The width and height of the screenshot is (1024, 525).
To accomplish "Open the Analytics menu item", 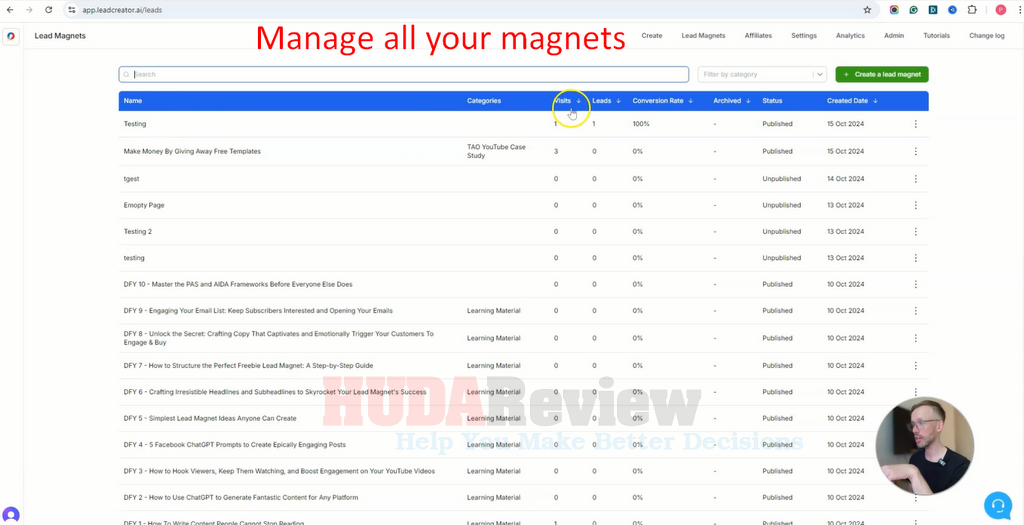I will click(850, 36).
